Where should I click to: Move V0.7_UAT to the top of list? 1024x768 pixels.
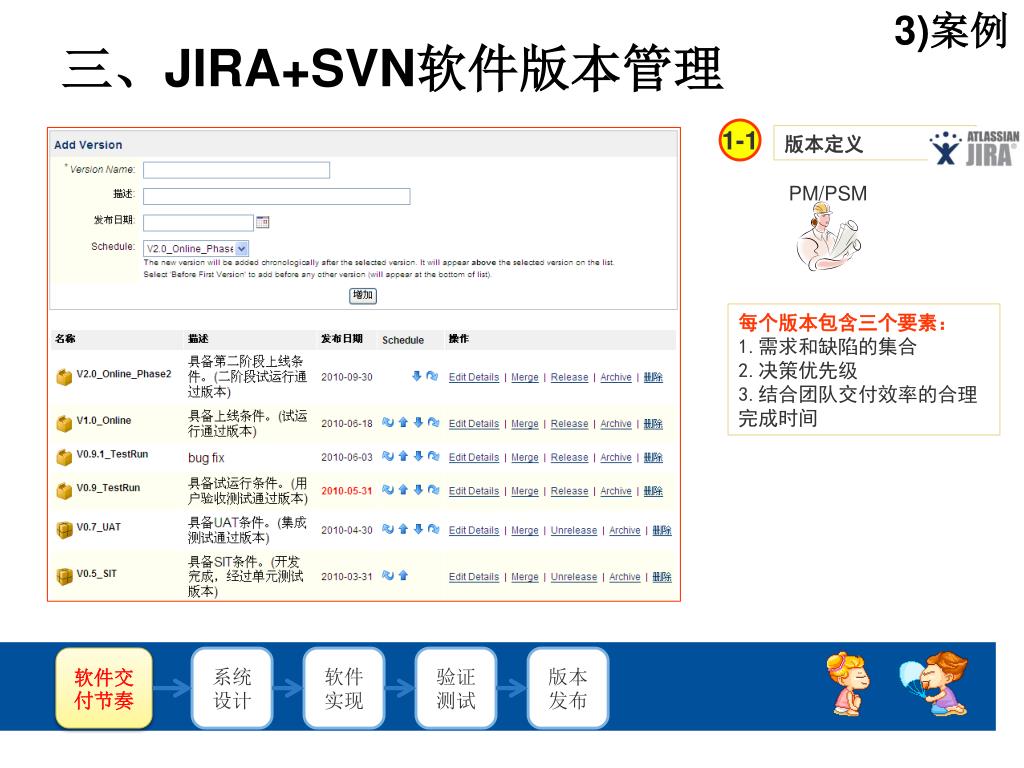(x=388, y=529)
